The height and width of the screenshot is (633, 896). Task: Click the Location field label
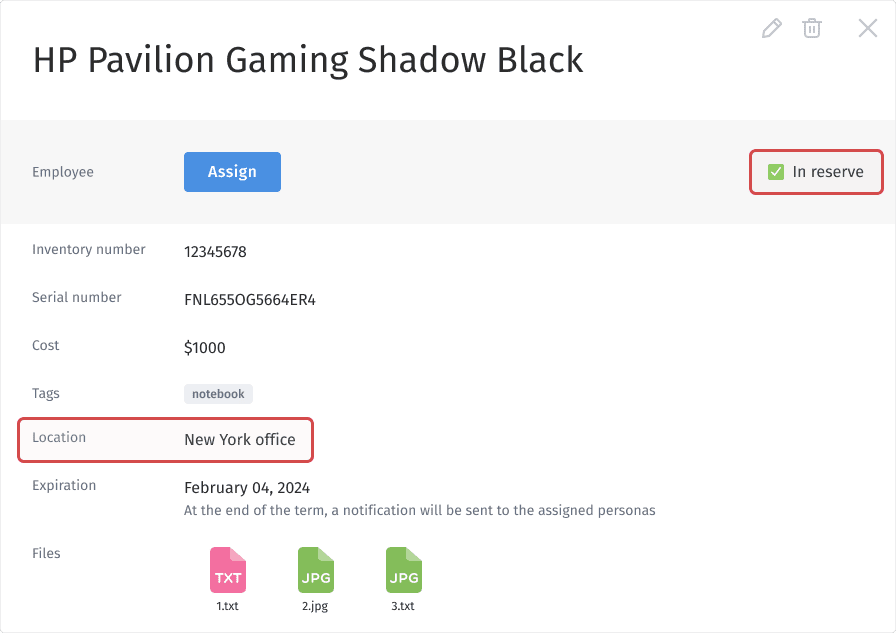point(59,437)
